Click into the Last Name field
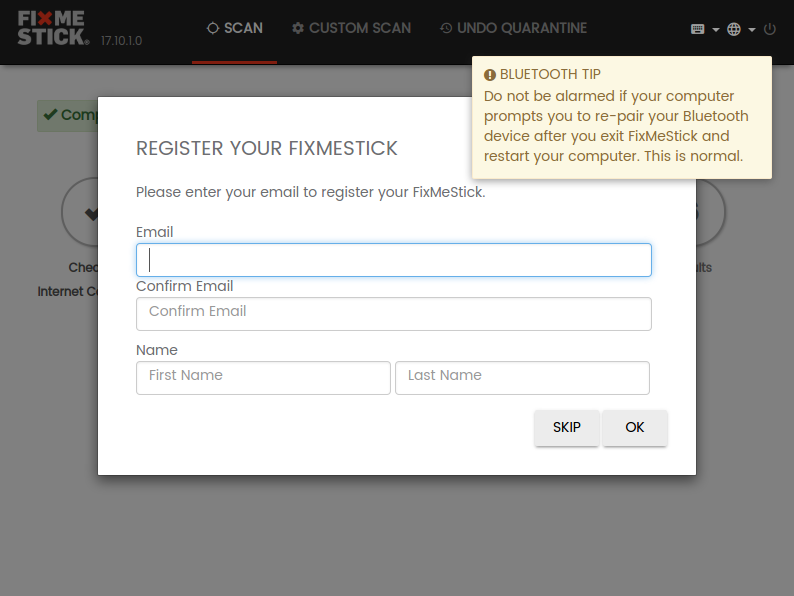Image resolution: width=794 pixels, height=596 pixels. pos(522,378)
